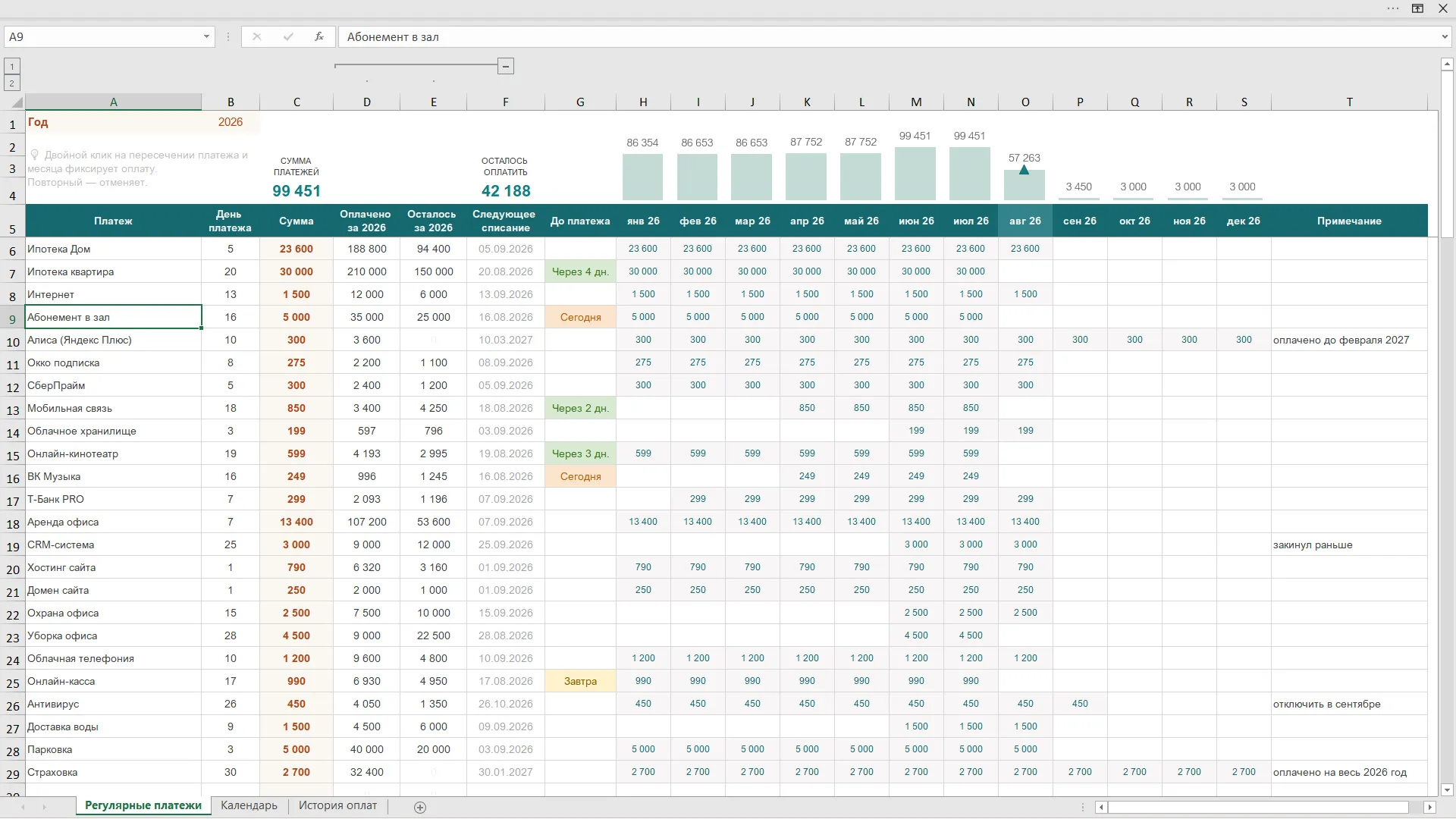Click the formula bar confirm checkmark
The height and width of the screenshot is (819, 1456).
coord(288,36)
